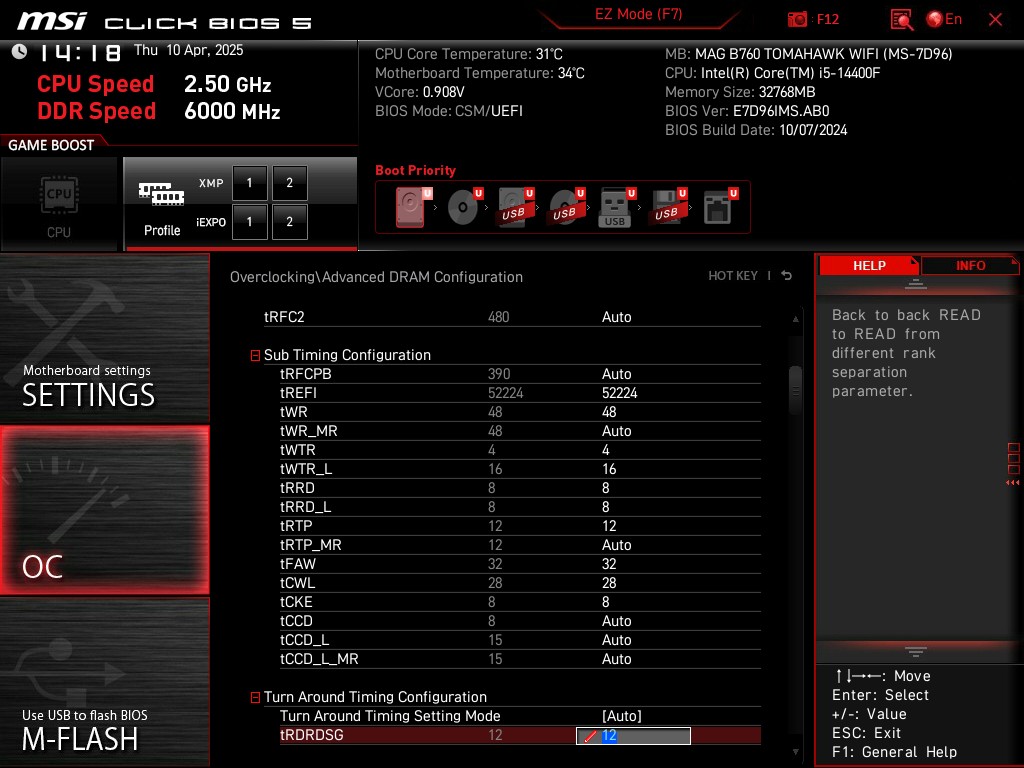Open the HOT KEY list

tap(733, 276)
